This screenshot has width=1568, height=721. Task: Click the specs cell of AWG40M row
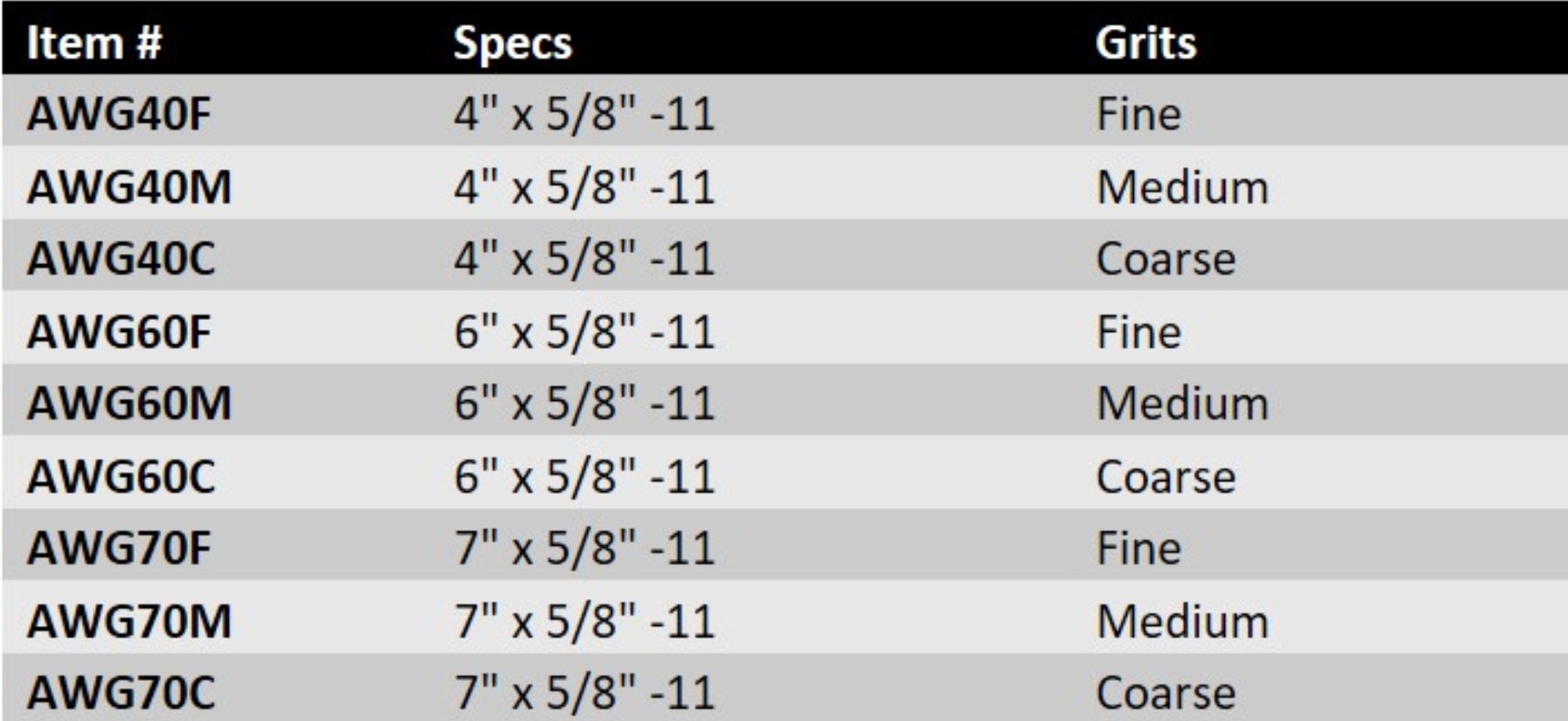coord(584,187)
